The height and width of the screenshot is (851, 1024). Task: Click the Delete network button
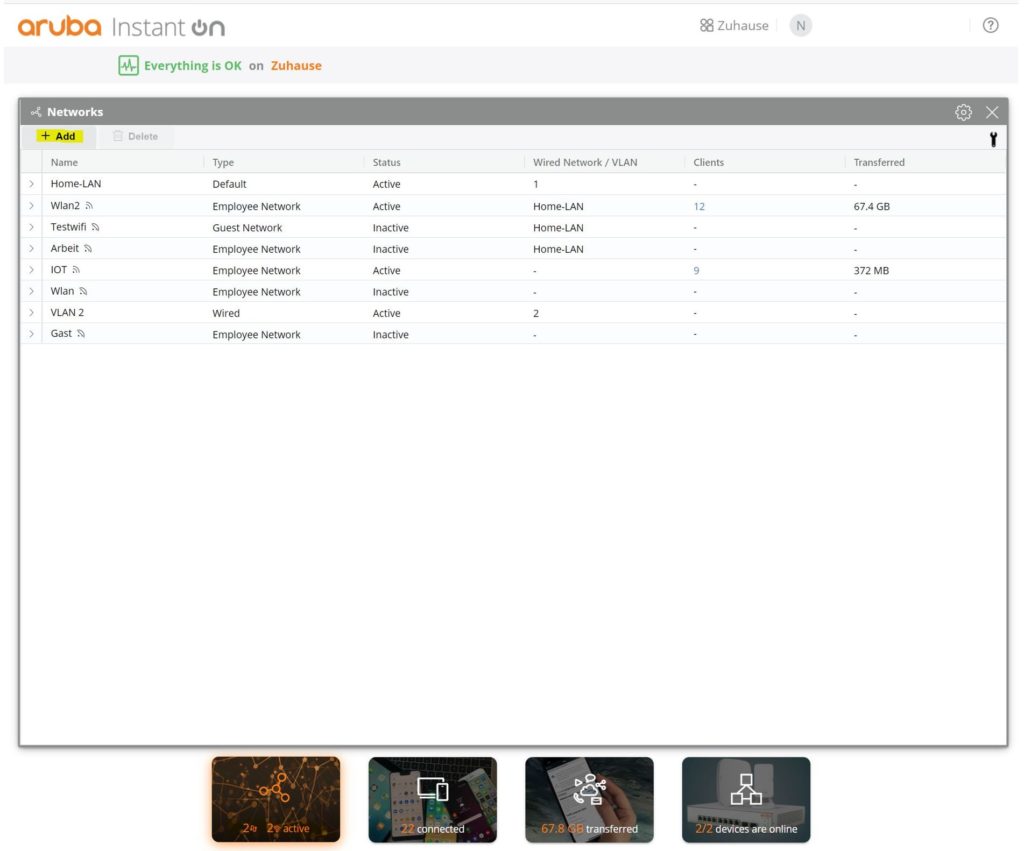pos(136,136)
